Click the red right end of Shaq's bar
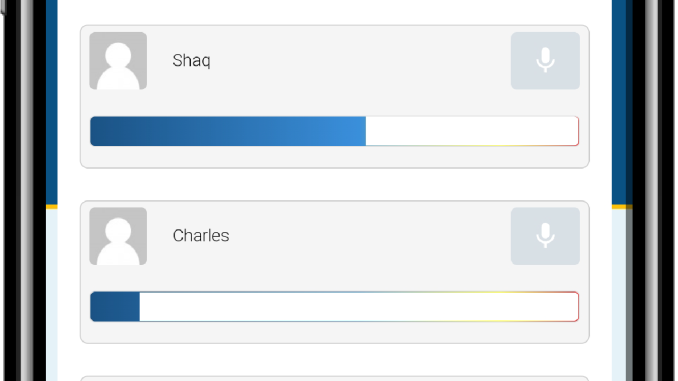The height and width of the screenshot is (381, 678). coord(577,131)
